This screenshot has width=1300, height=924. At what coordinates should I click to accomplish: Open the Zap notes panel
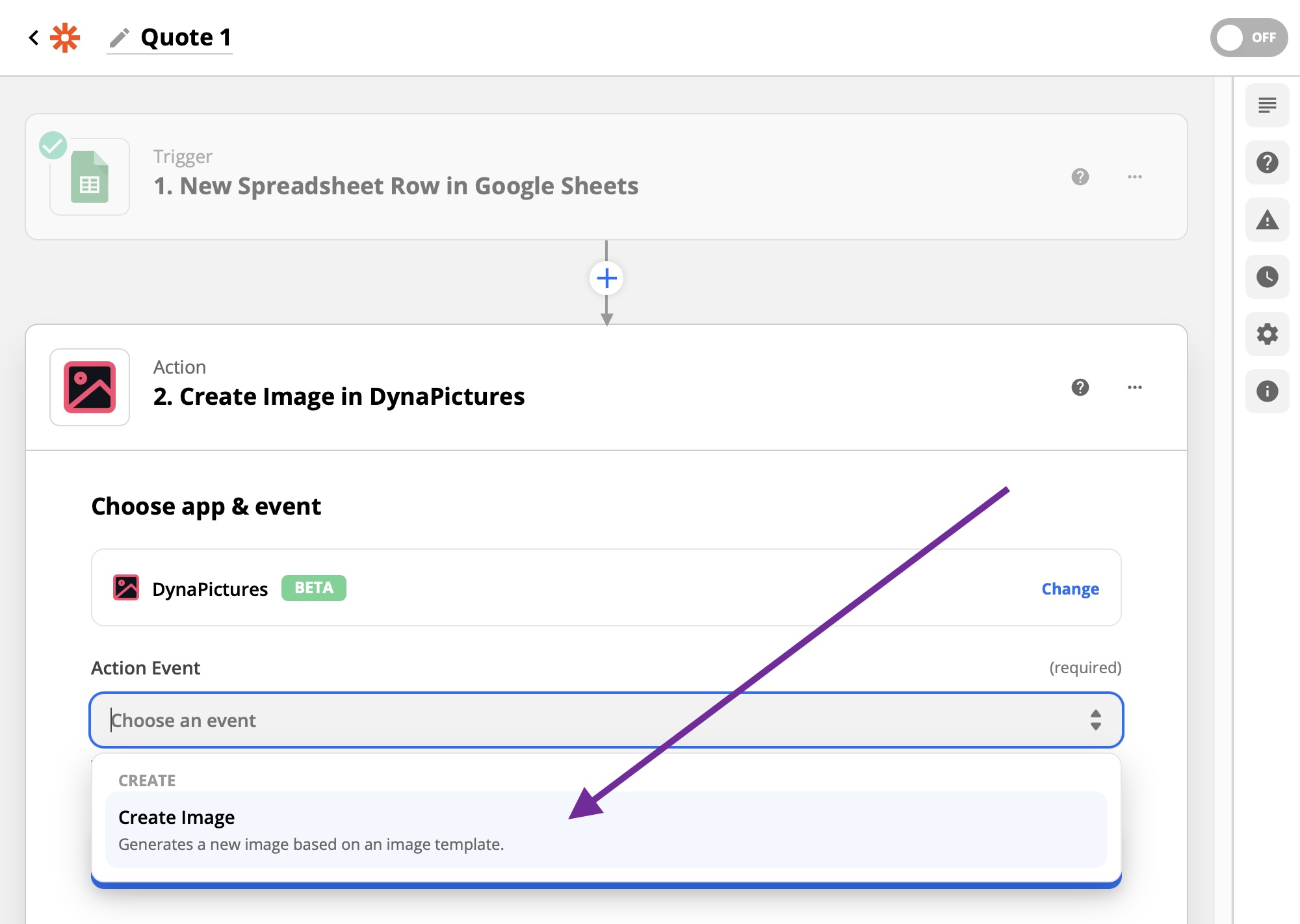click(x=1267, y=105)
